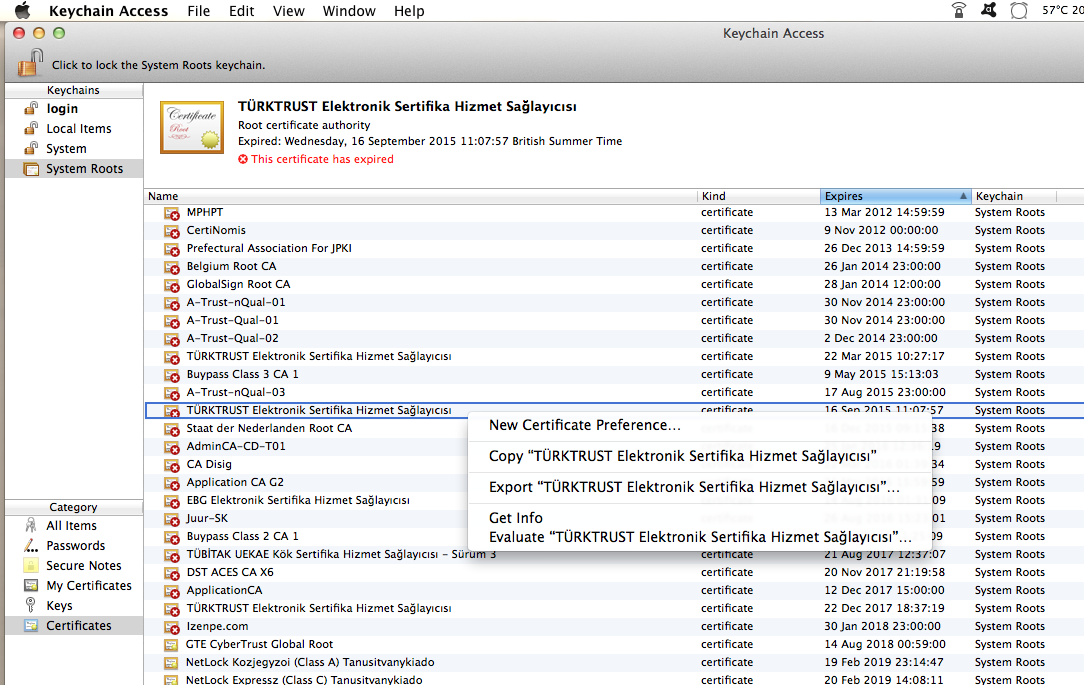Open the Help menu
Screen dimensions: 1084x685
pyautogui.click(x=409, y=11)
